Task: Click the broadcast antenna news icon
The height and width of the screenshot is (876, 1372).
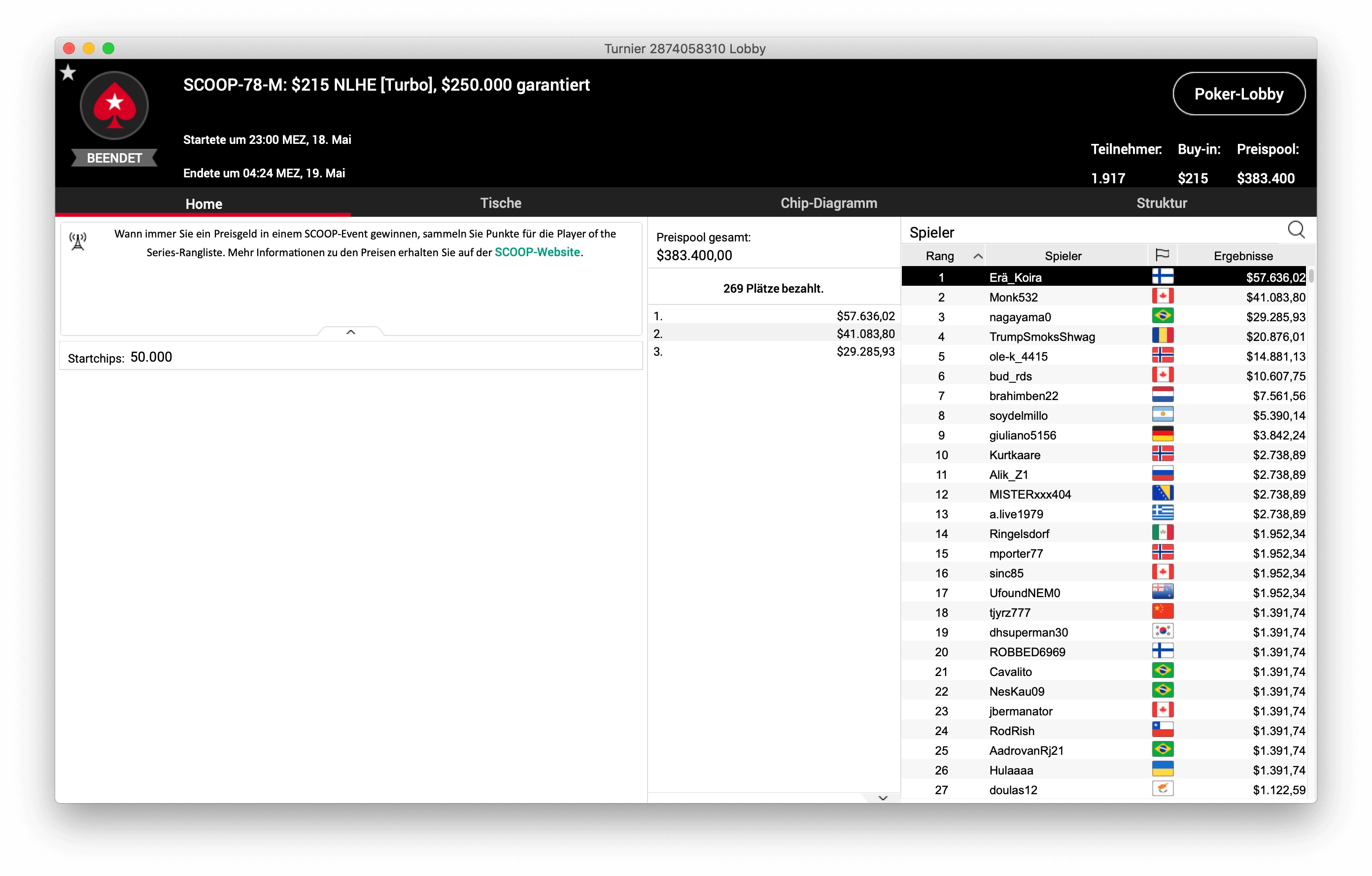Action: coord(78,241)
